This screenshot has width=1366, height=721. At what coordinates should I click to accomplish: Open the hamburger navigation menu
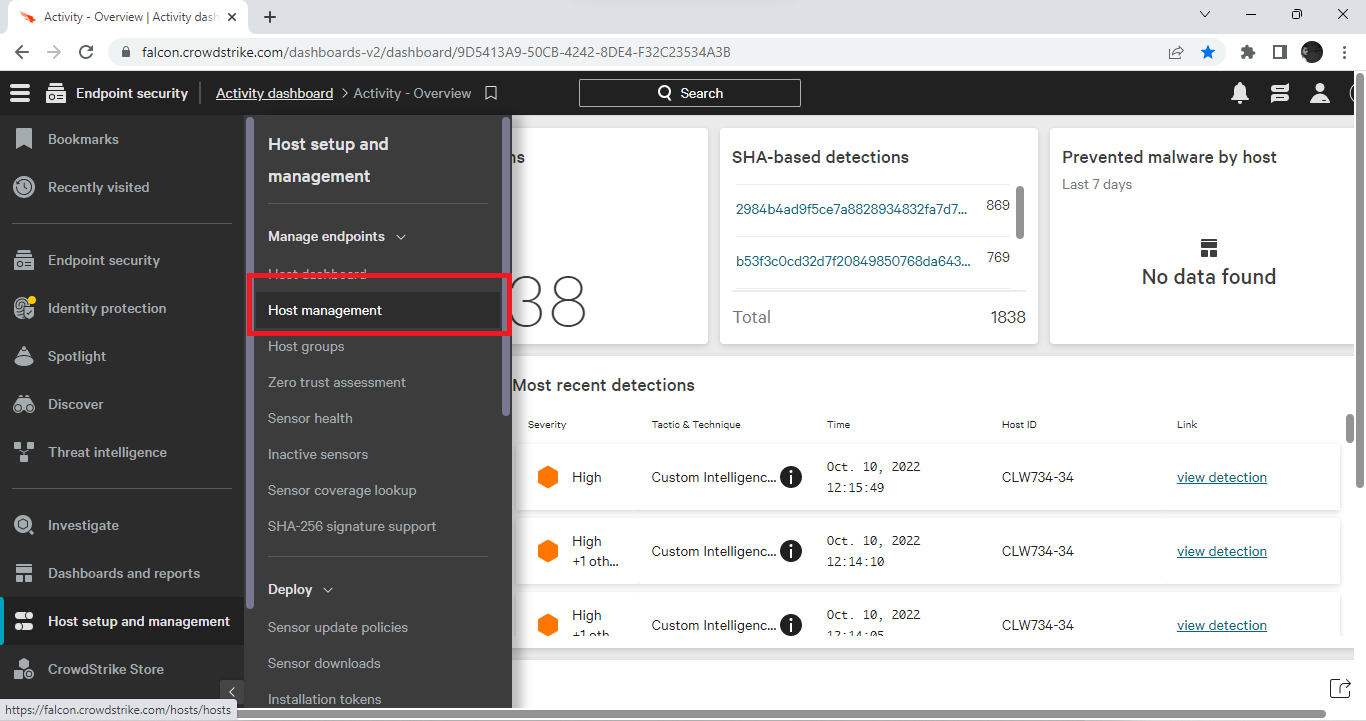pos(20,93)
